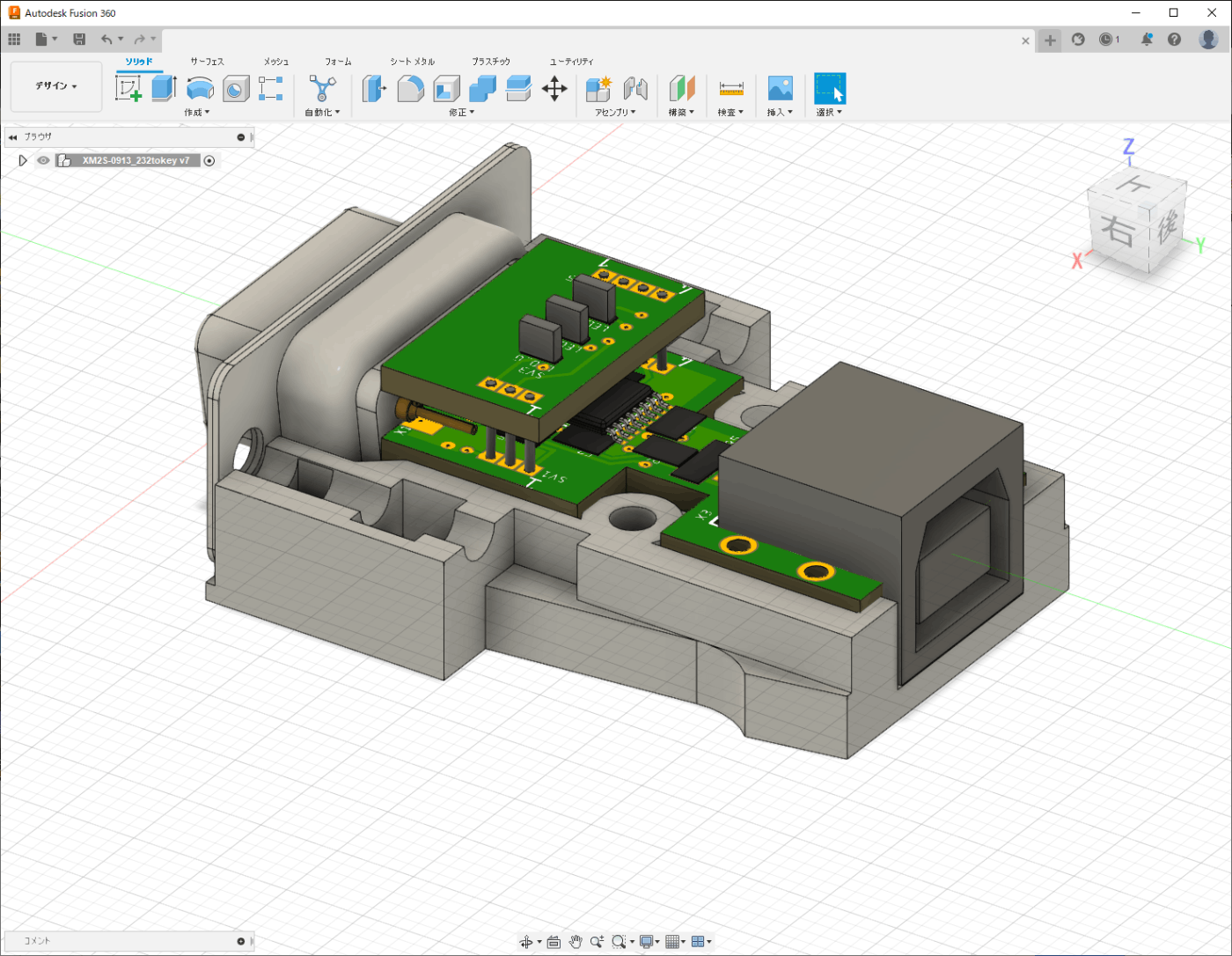The image size is (1232, 956).
Task: Click the Grid and Snaps icon
Action: tap(672, 942)
